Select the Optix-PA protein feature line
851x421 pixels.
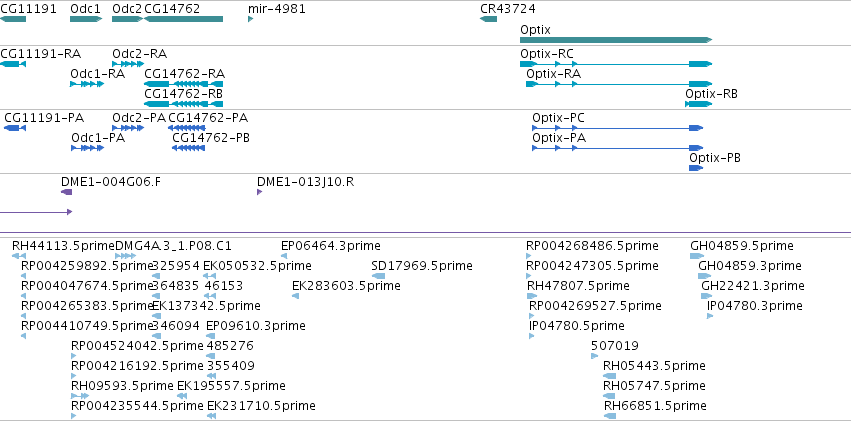pos(618,148)
